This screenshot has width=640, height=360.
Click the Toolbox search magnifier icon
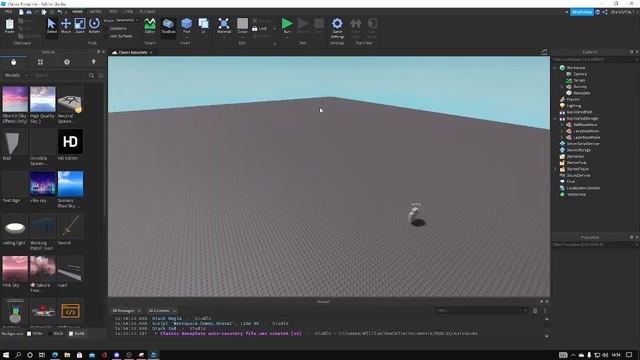point(91,76)
